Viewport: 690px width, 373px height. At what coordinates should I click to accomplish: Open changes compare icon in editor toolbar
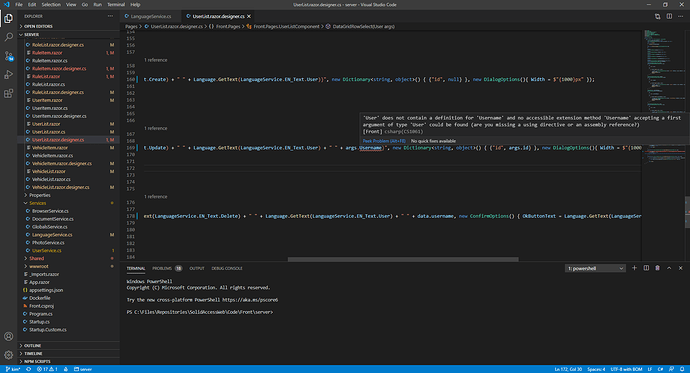click(657, 16)
